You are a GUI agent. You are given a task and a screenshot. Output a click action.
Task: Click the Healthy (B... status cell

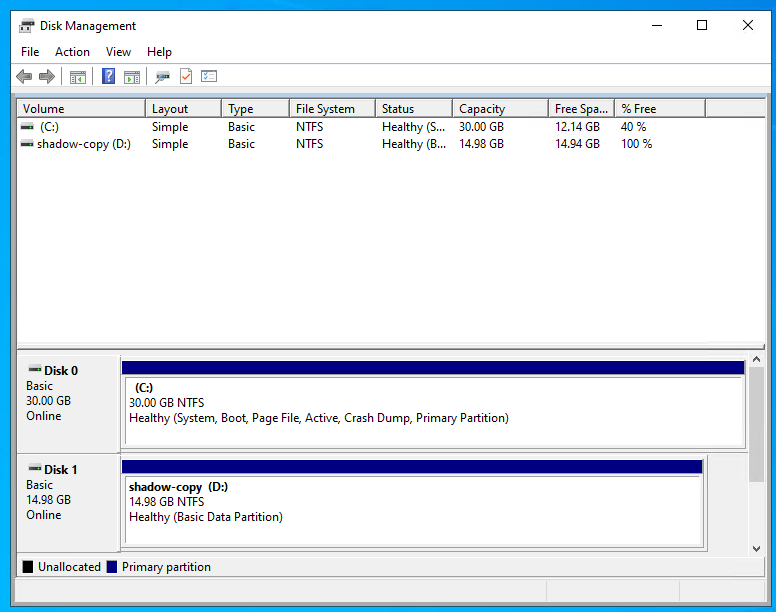point(414,144)
